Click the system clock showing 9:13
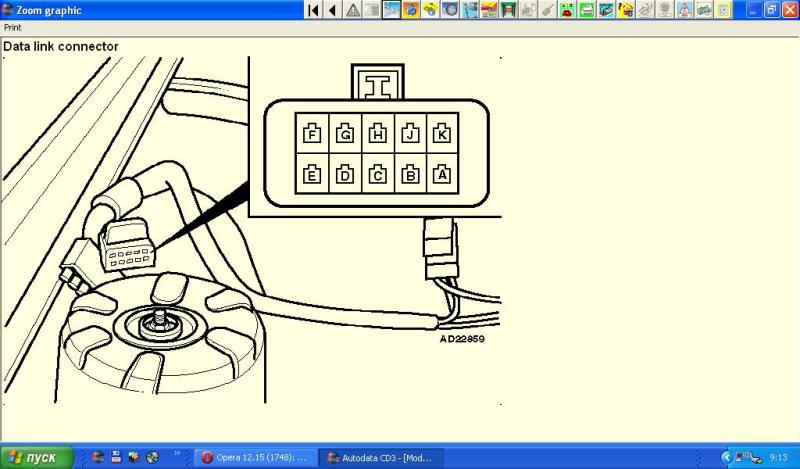The image size is (800, 469). [778, 457]
